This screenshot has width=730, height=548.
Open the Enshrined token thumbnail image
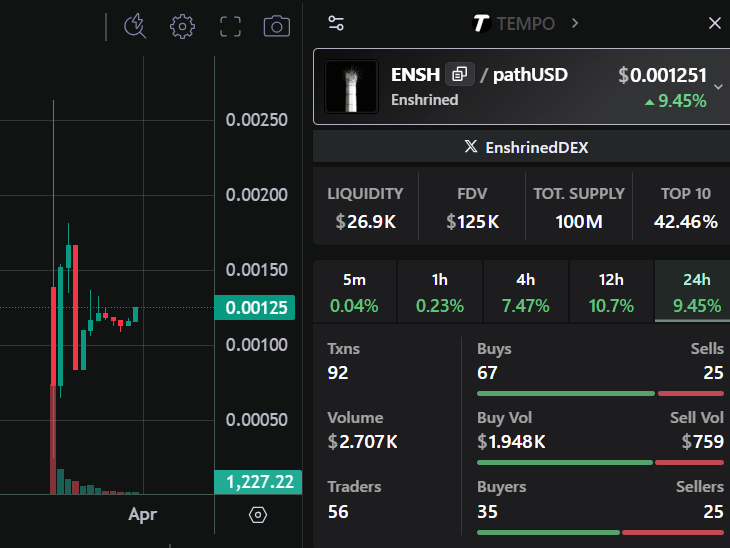point(351,86)
